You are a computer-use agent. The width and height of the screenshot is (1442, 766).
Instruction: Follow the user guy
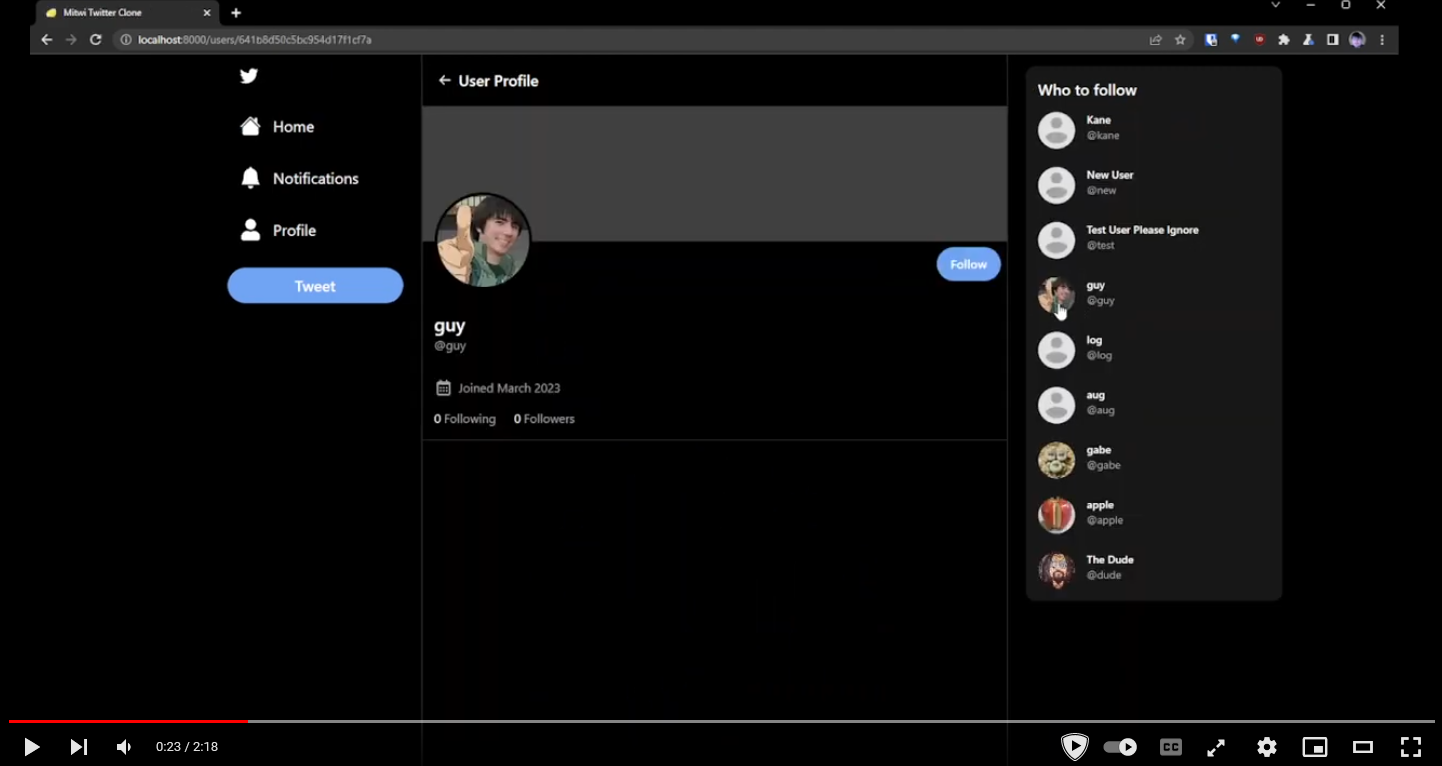pos(968,264)
